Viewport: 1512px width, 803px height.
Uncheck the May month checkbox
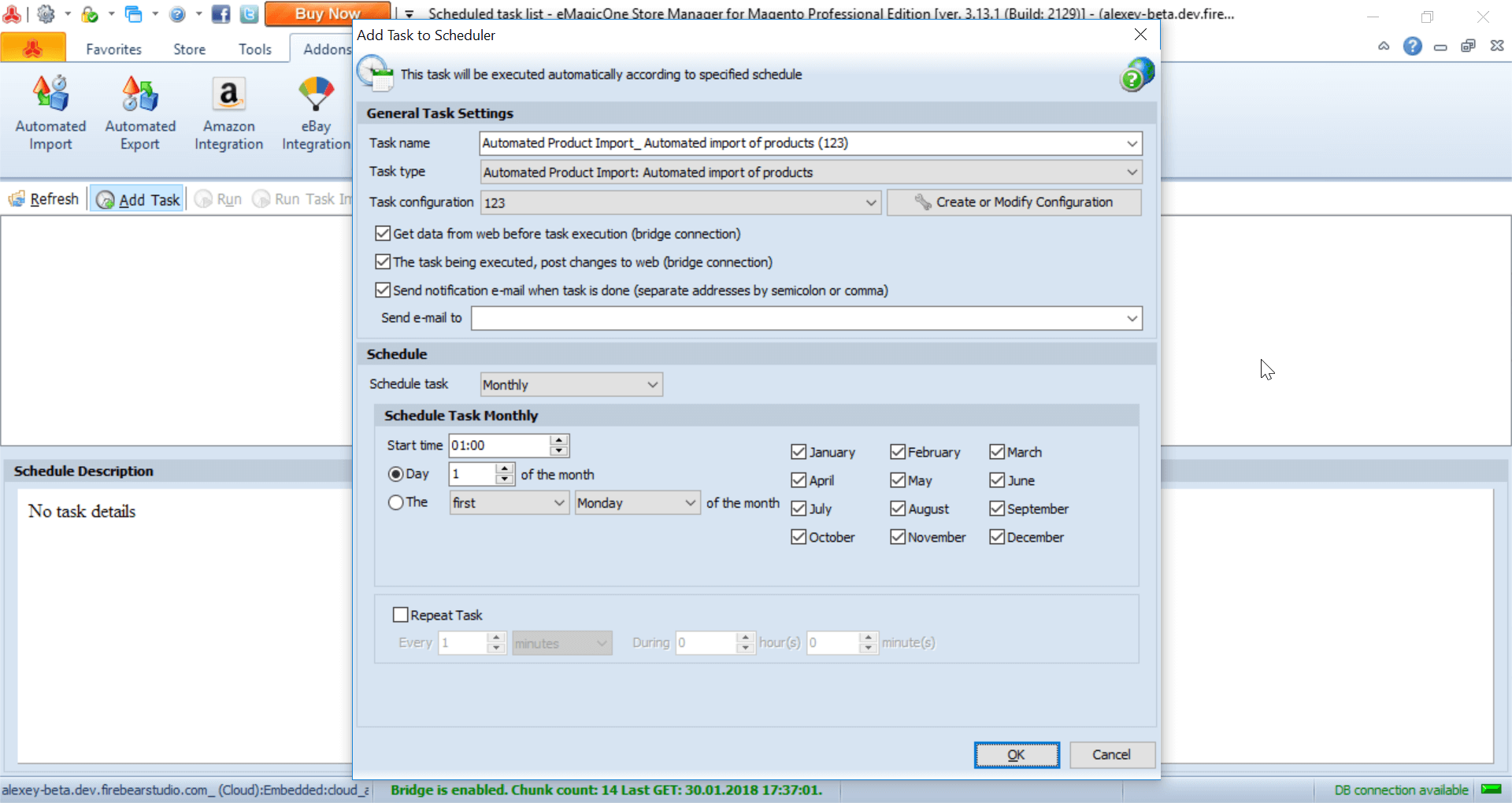pos(898,480)
